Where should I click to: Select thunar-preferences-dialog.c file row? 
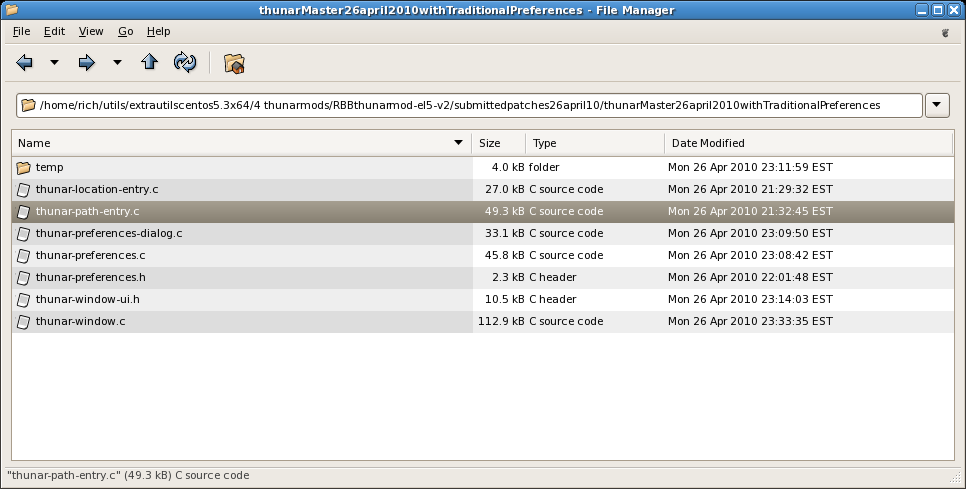[108, 233]
